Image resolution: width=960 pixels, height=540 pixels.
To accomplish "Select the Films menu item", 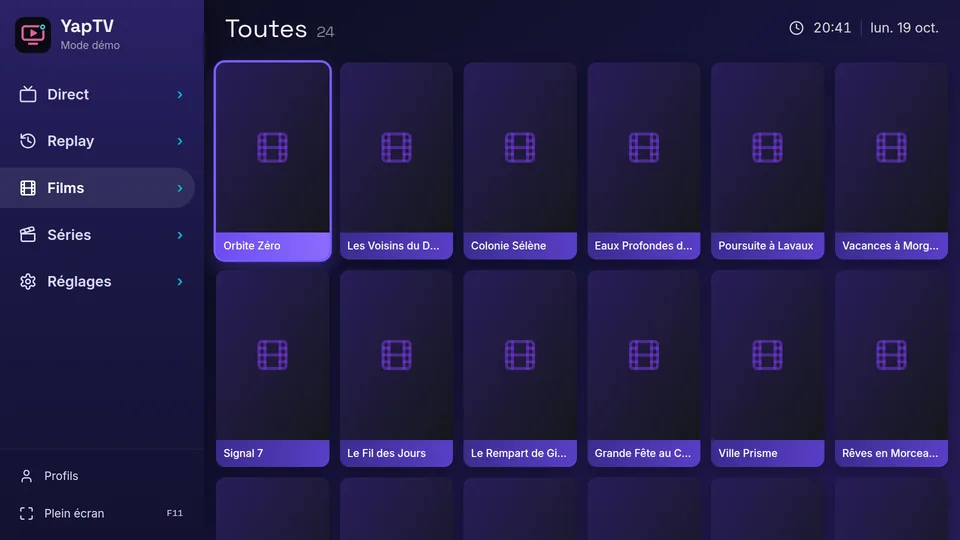I will pos(97,188).
